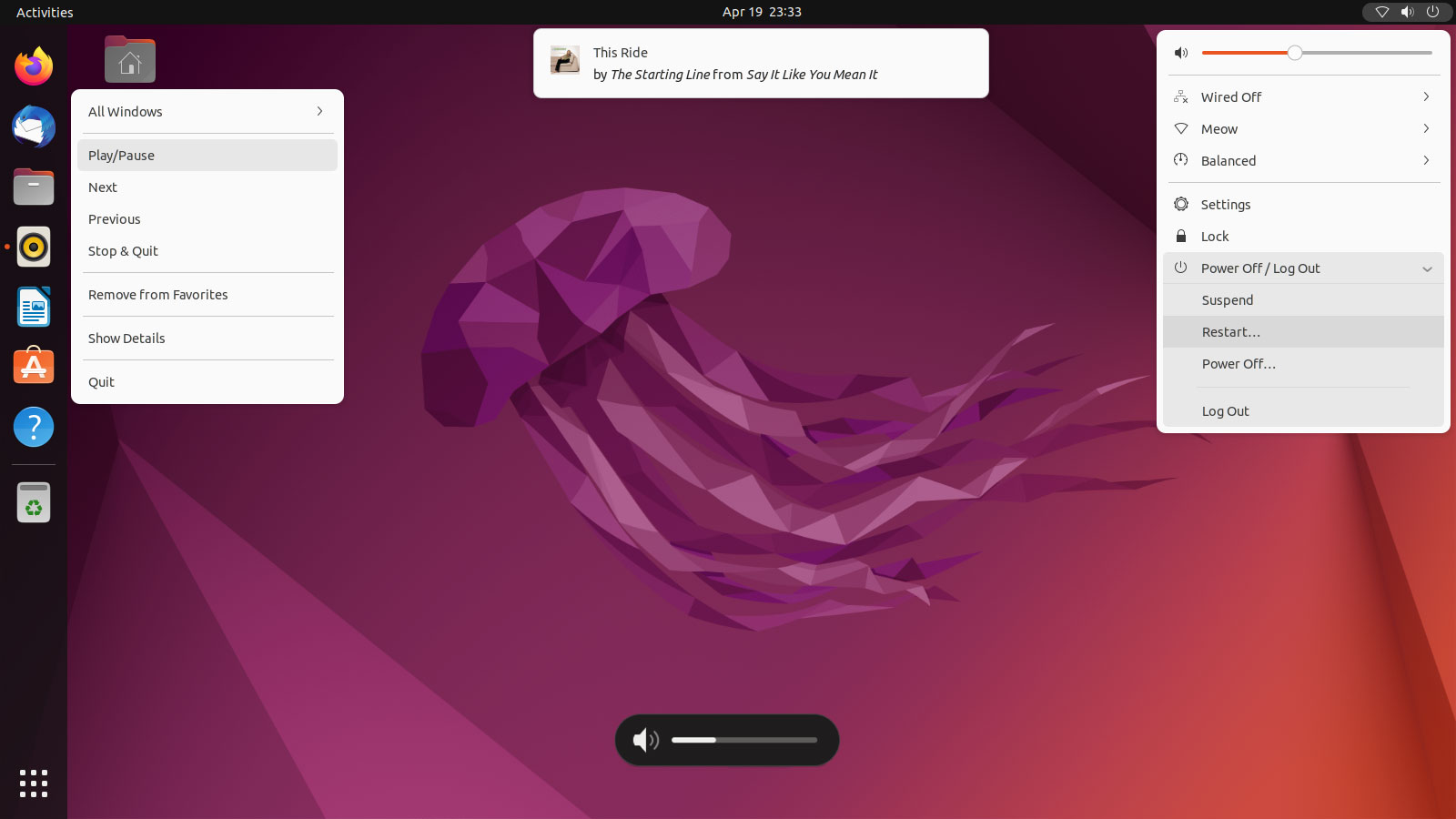Open Firefox from the dock
Image resolution: width=1456 pixels, height=819 pixels.
tap(33, 66)
